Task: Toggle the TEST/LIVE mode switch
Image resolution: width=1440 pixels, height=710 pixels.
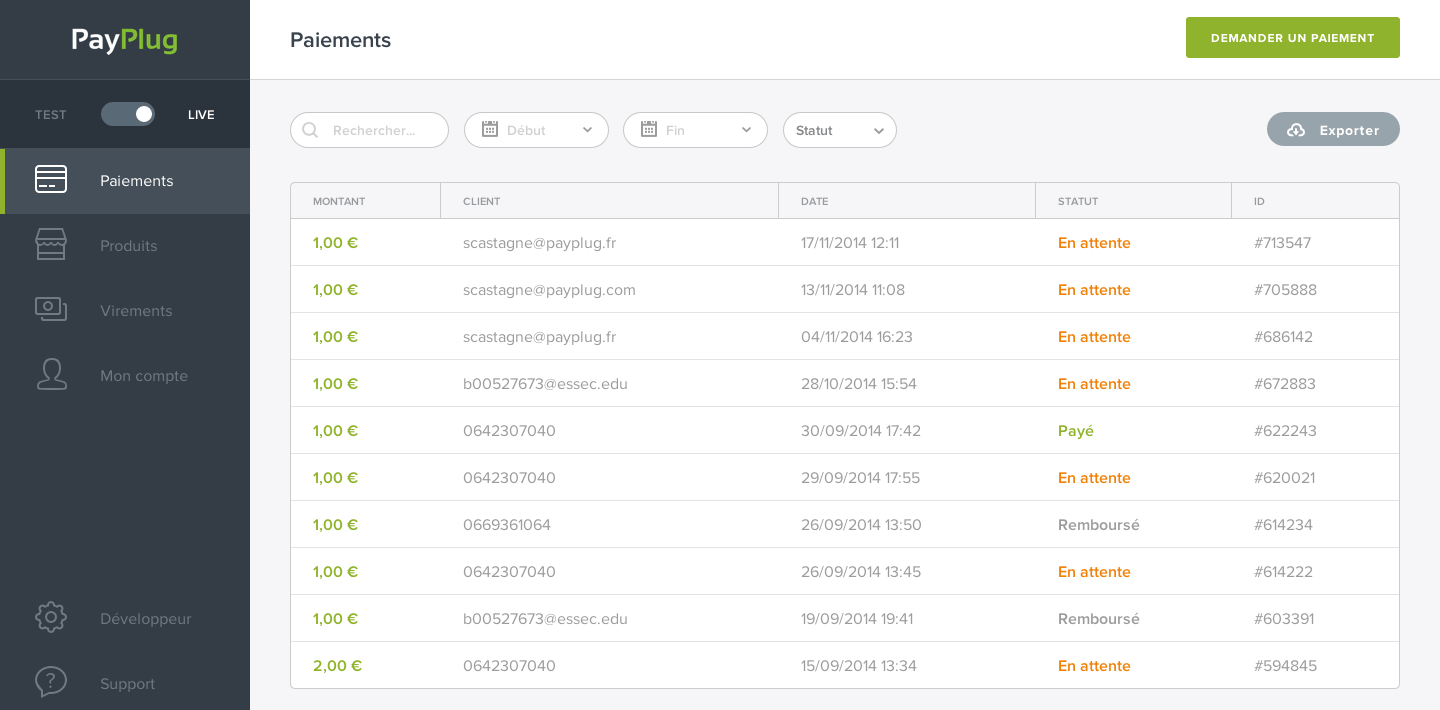Action: coord(127,114)
